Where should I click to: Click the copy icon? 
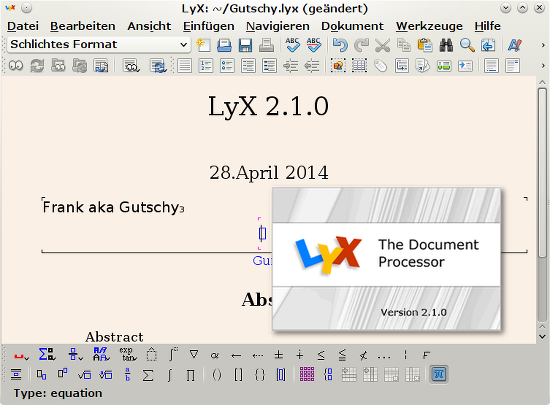(403, 45)
